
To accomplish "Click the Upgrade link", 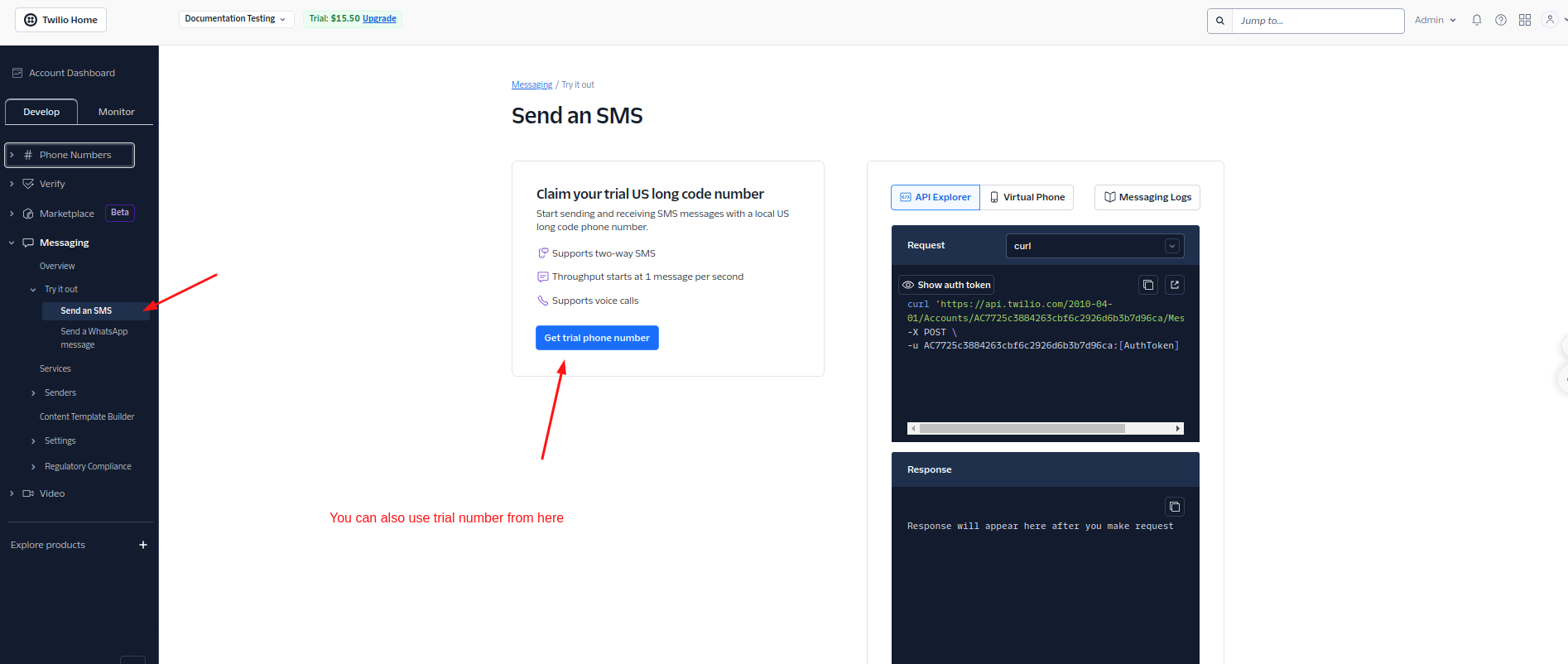I will [379, 19].
